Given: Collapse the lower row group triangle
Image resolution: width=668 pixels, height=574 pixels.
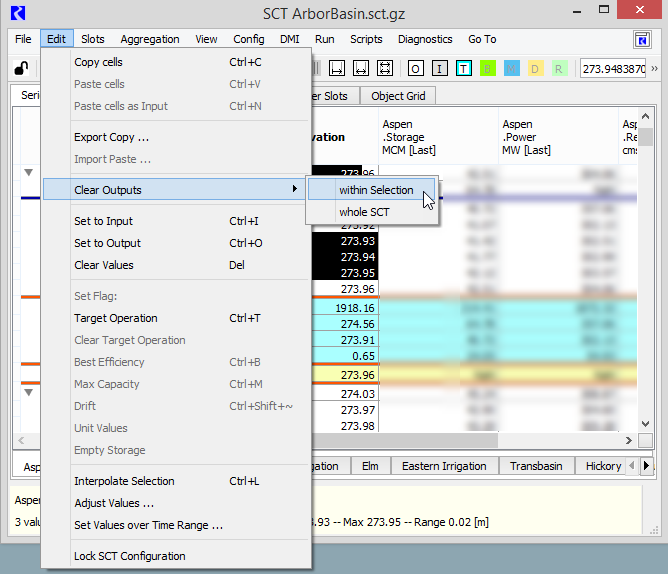Looking at the screenshot, I should [28, 392].
